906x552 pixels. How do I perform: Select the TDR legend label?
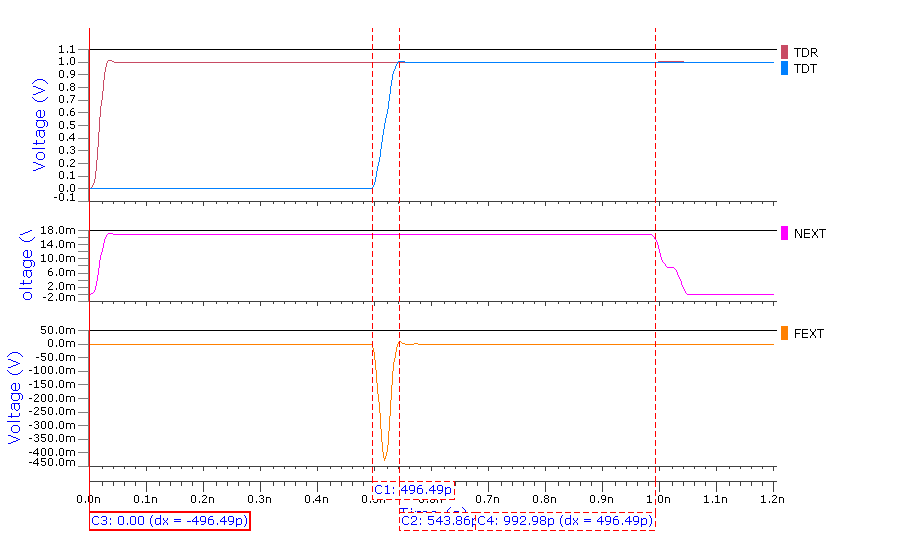805,53
